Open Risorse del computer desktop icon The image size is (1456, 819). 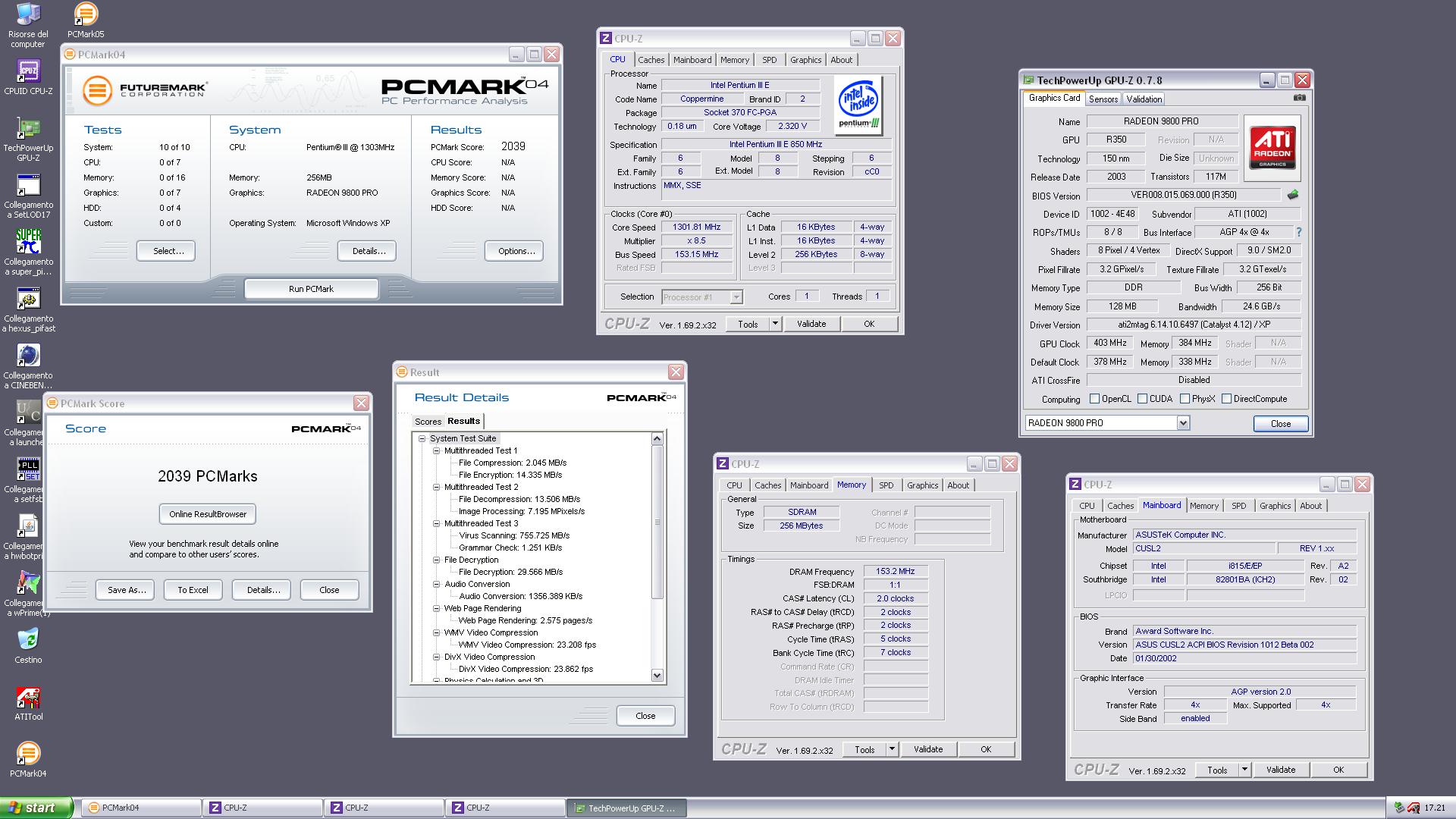point(28,25)
